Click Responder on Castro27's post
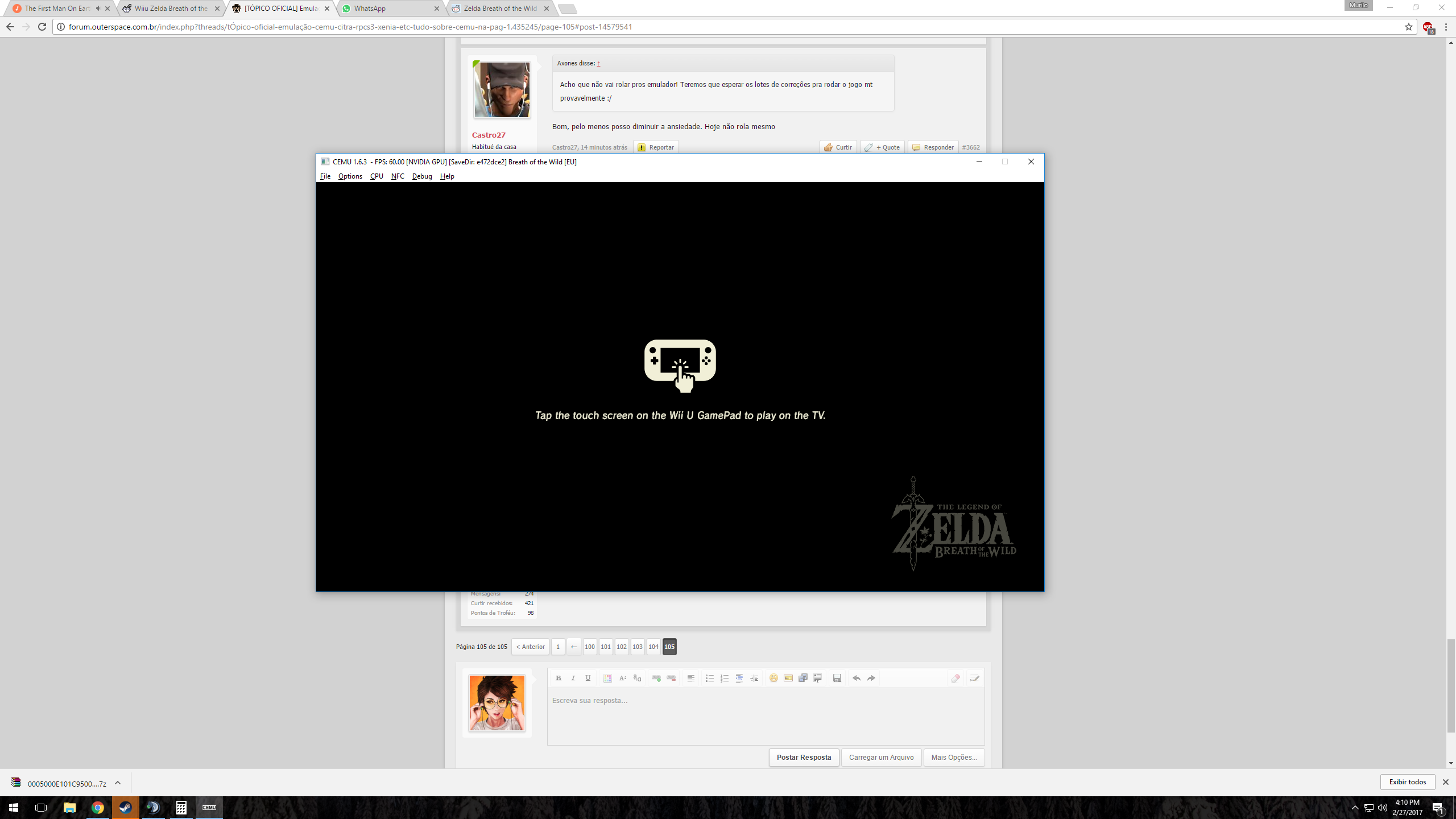Screen dimensions: 1456x819 pos(933,147)
